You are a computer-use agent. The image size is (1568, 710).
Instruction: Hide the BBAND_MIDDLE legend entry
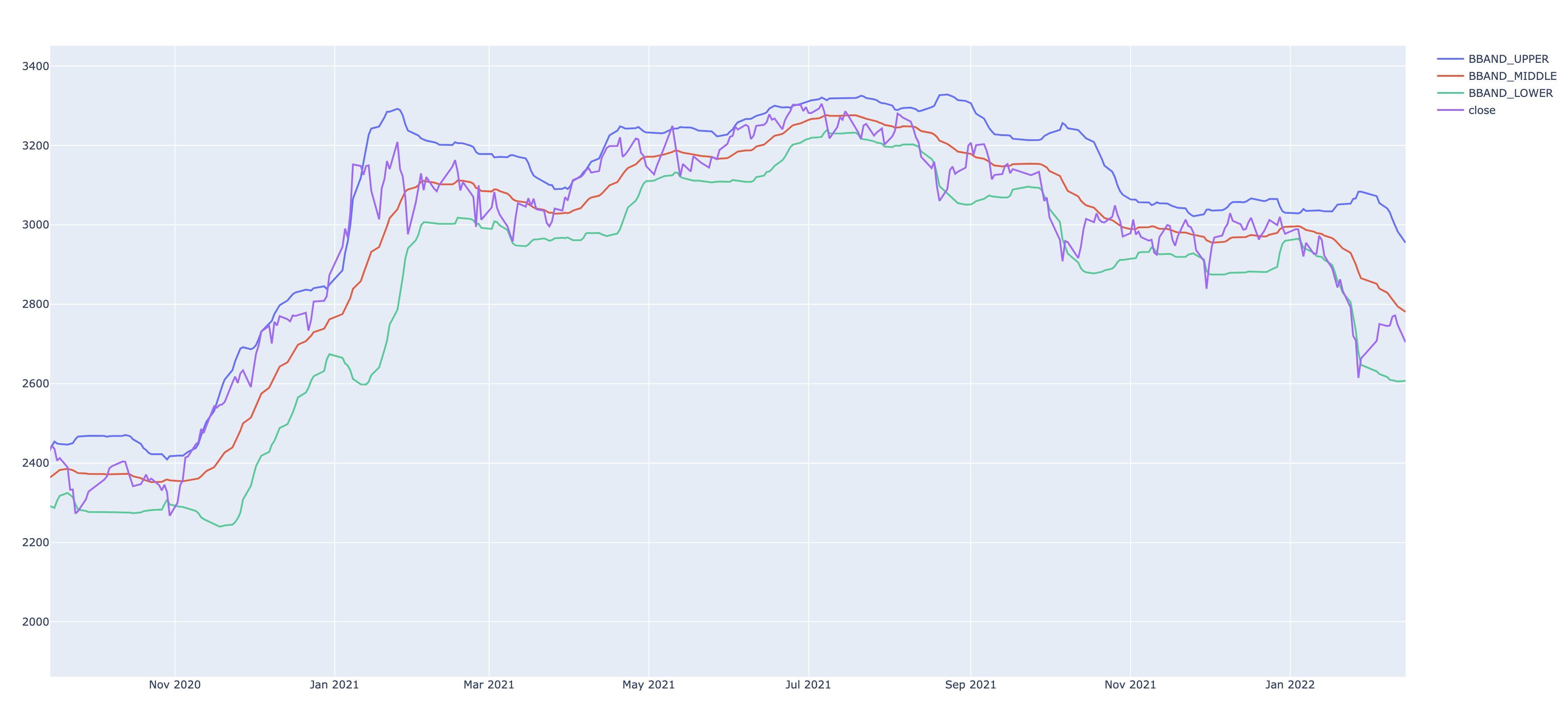[x=1512, y=76]
